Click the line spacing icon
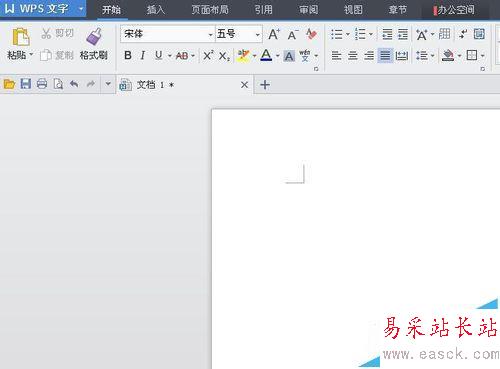Viewport: 500px width, 369px height. click(422, 55)
